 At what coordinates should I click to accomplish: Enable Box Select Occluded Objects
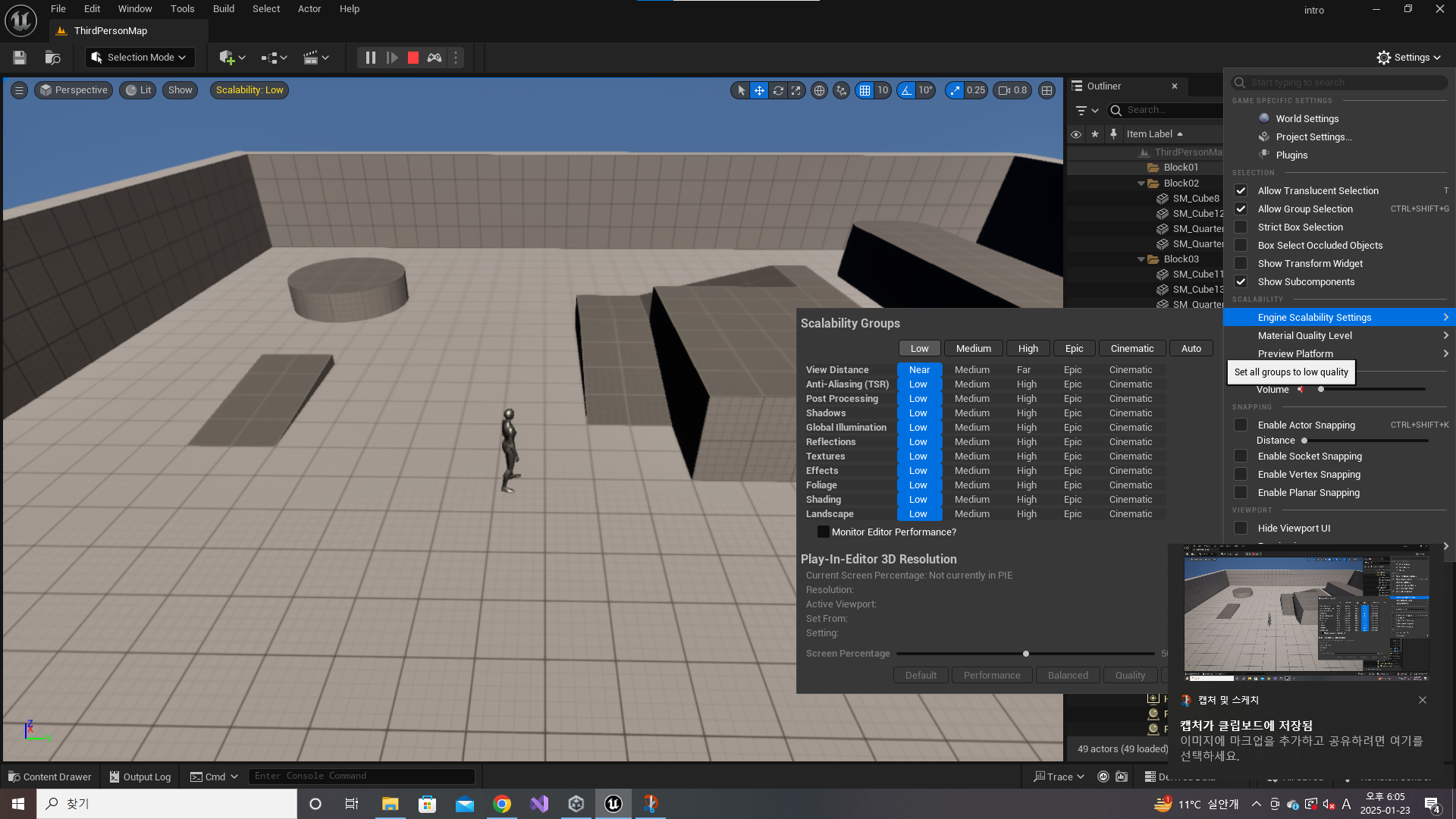pos(1241,246)
